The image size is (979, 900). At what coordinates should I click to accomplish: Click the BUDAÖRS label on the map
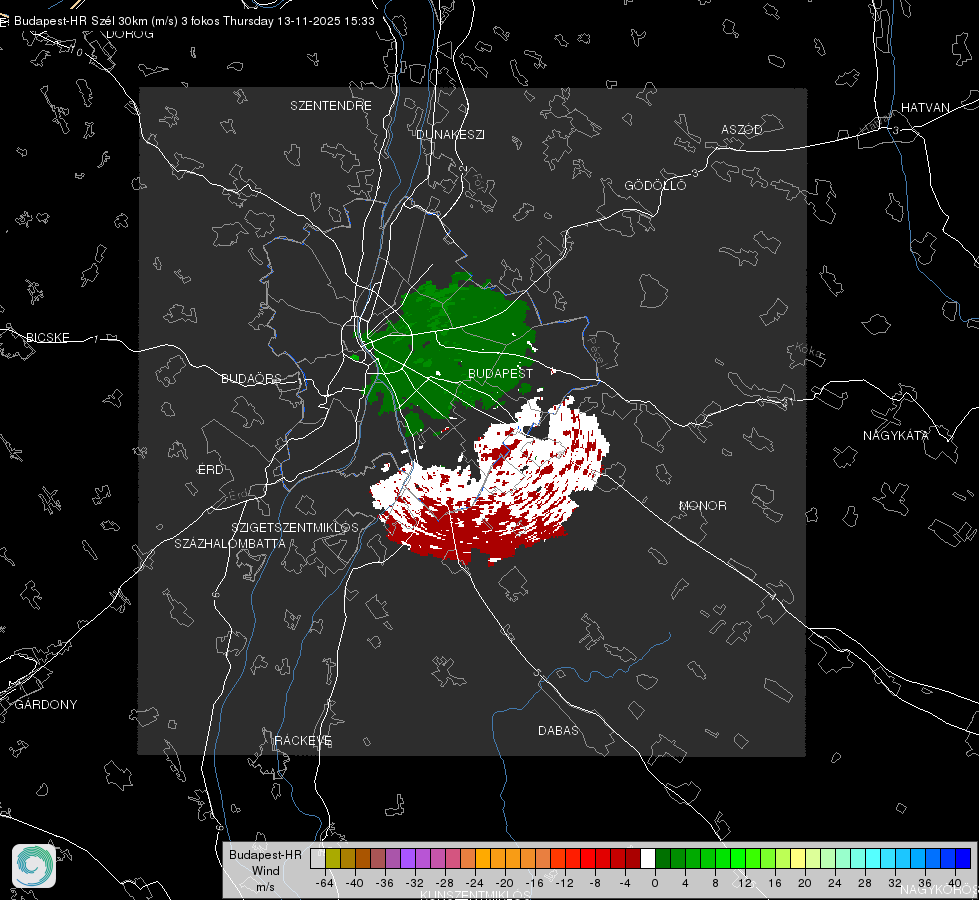point(251,378)
